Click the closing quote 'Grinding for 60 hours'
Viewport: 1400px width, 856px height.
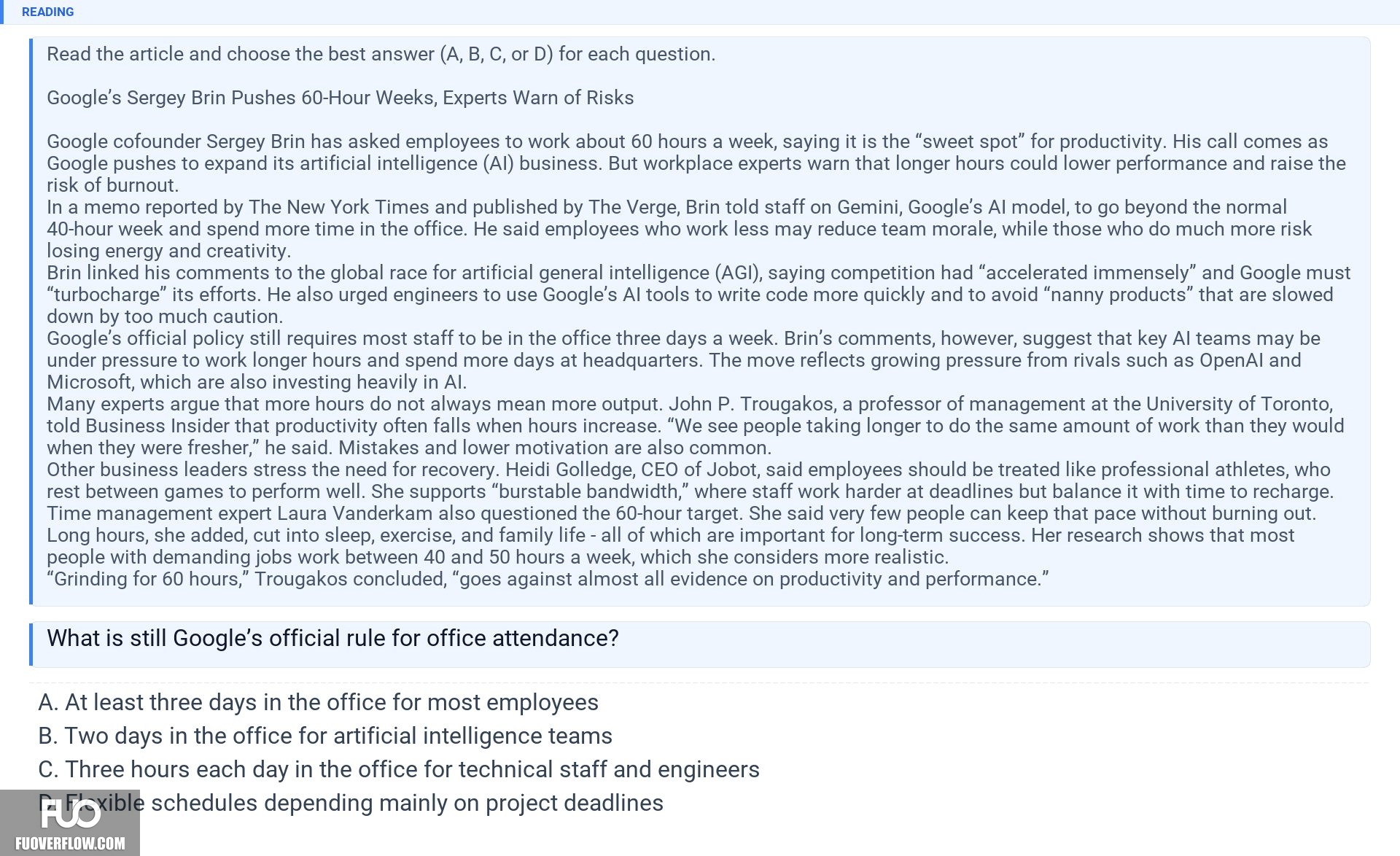548,579
